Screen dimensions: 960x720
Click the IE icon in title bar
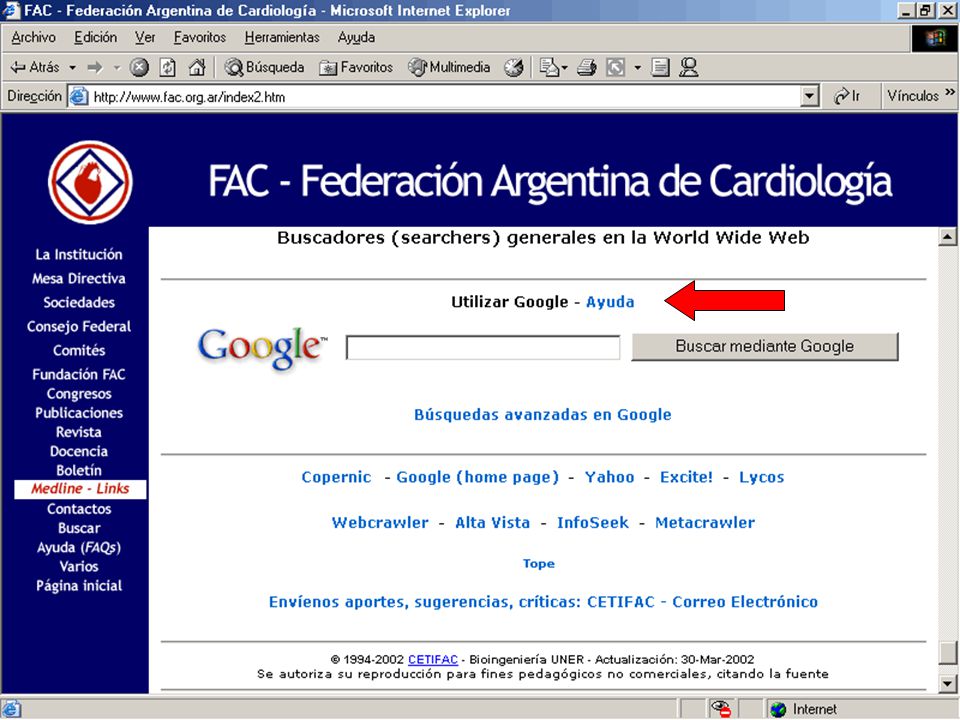point(12,10)
